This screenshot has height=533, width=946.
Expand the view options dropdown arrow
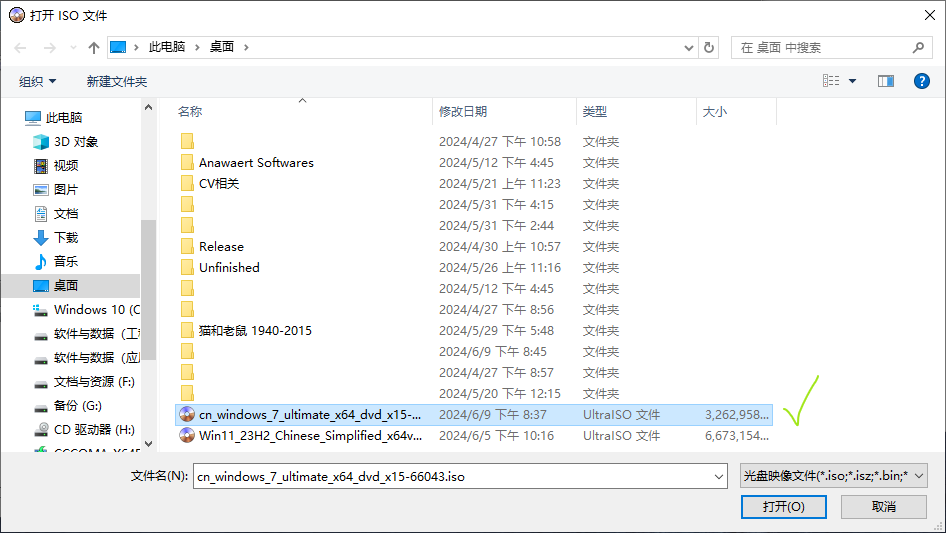click(x=853, y=81)
